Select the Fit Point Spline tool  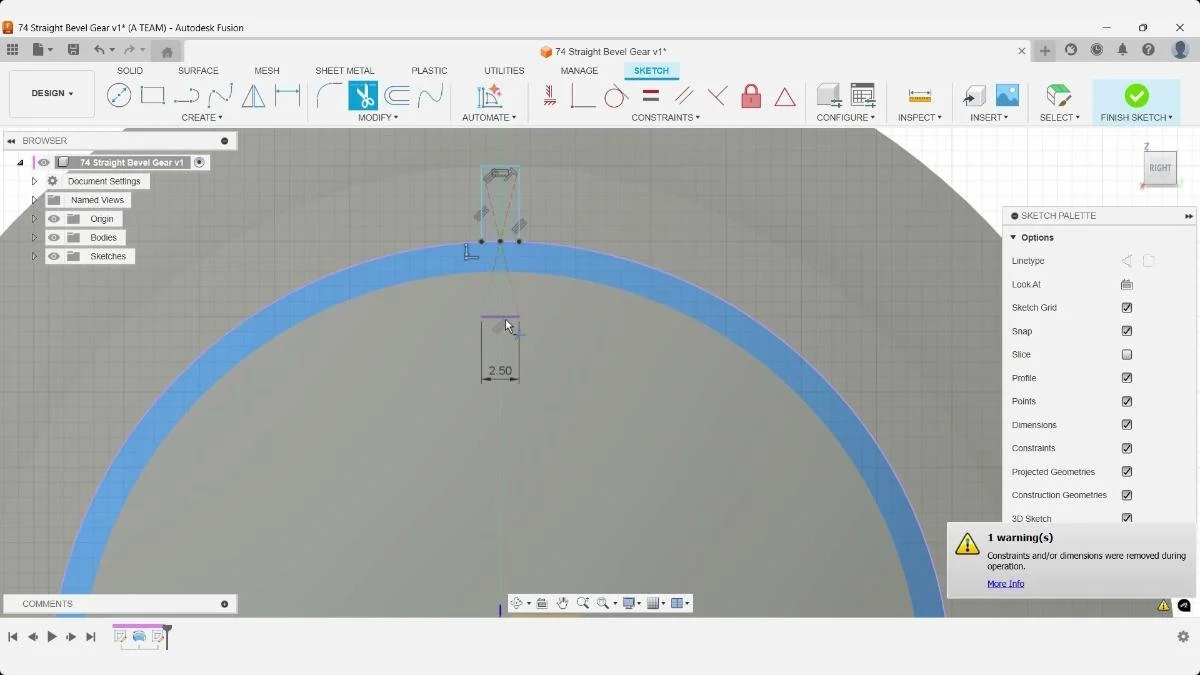(x=220, y=96)
